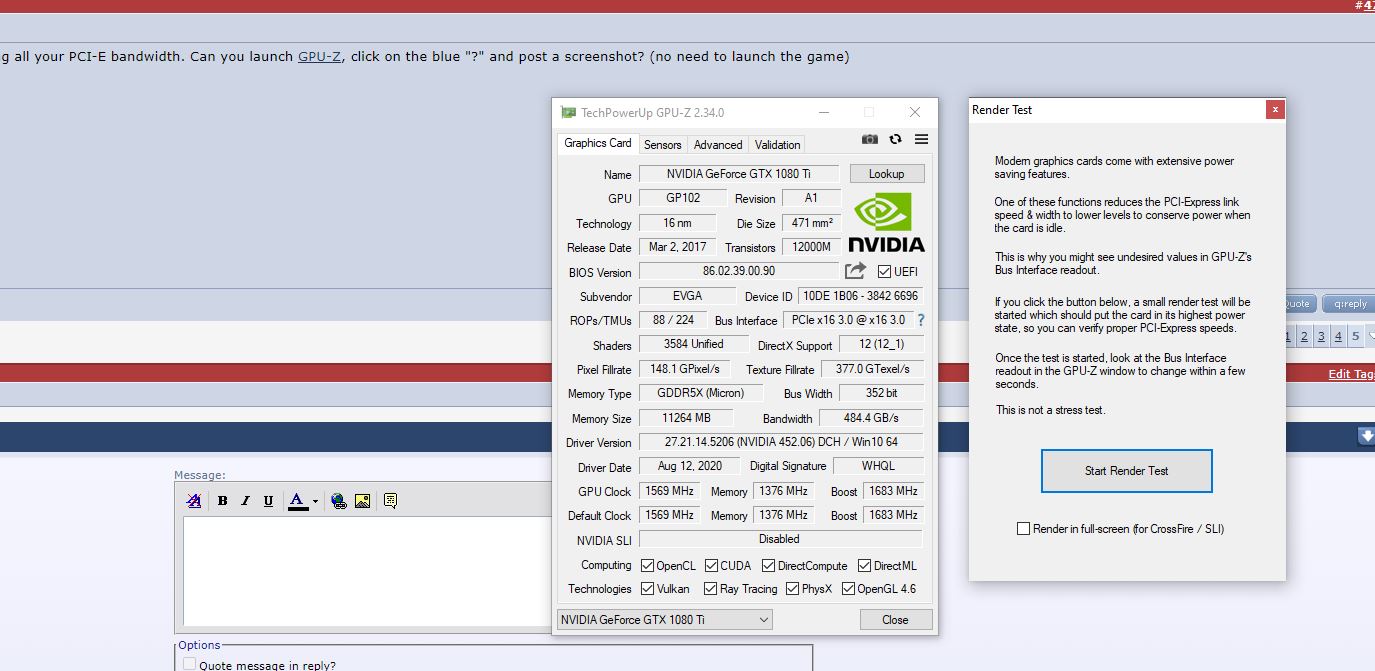Toggle underline in the message editor
Viewport: 1375px width, 671px height.
point(268,501)
